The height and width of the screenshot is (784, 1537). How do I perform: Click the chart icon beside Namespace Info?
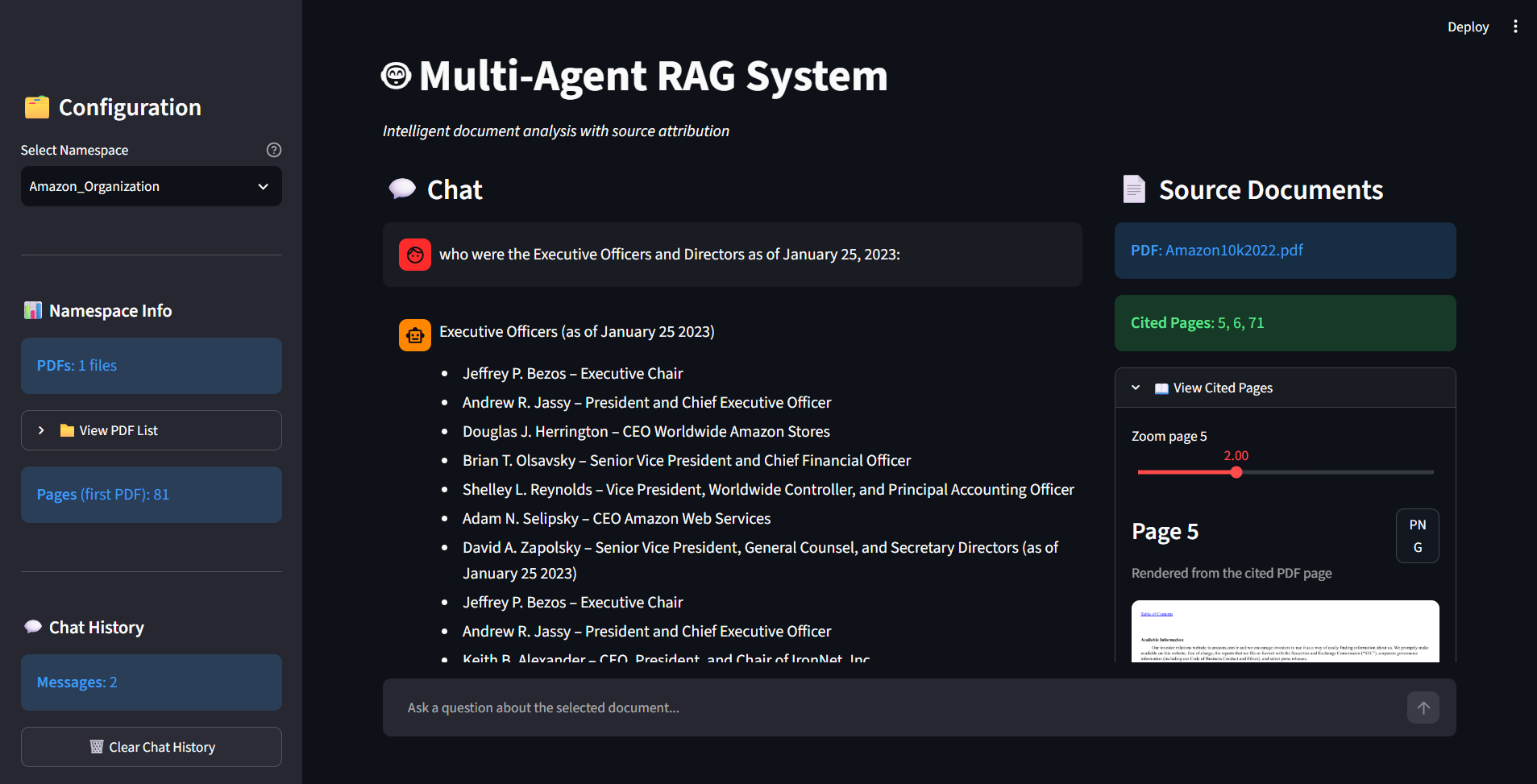pos(33,310)
